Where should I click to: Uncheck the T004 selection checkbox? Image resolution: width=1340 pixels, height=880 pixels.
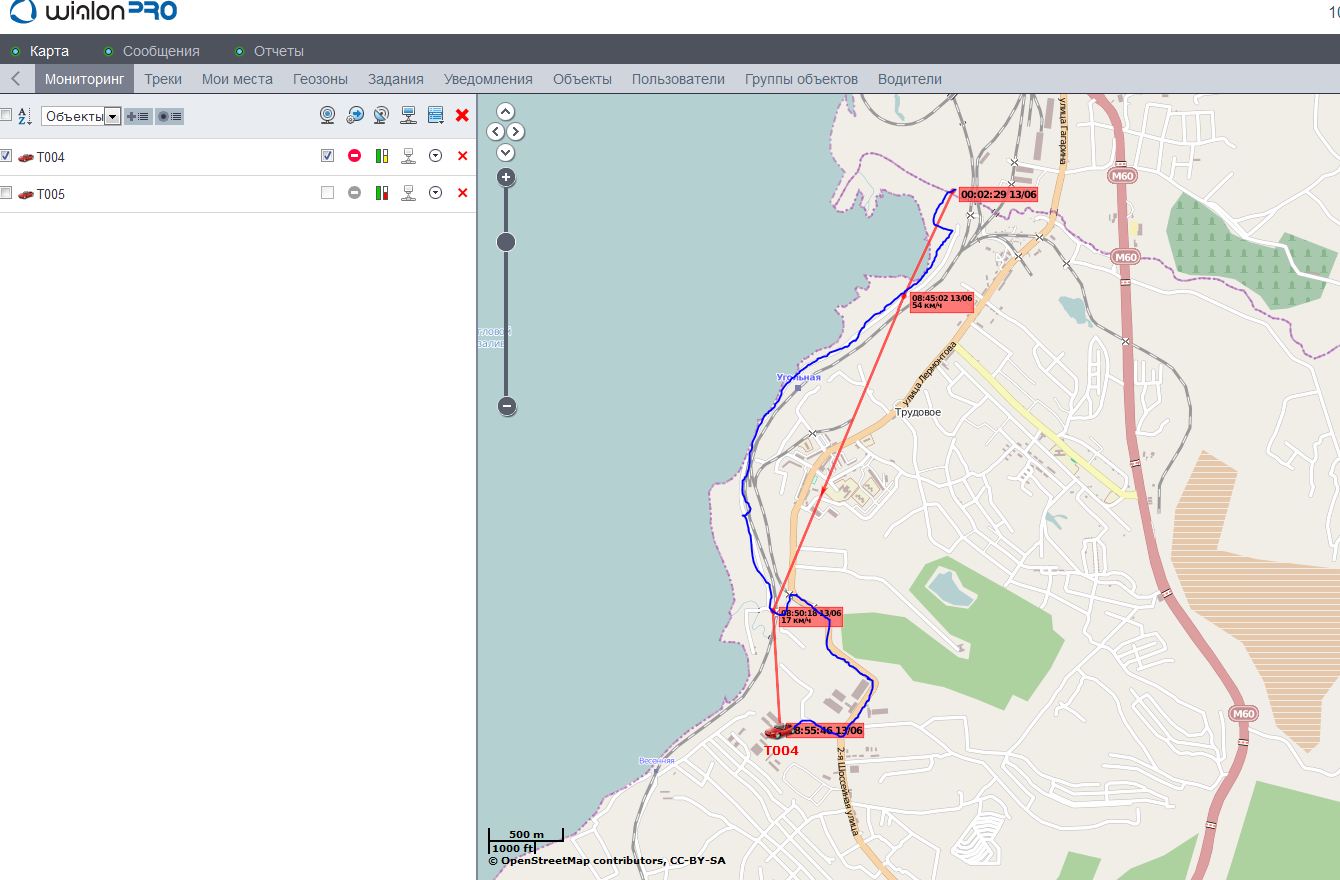[6, 156]
